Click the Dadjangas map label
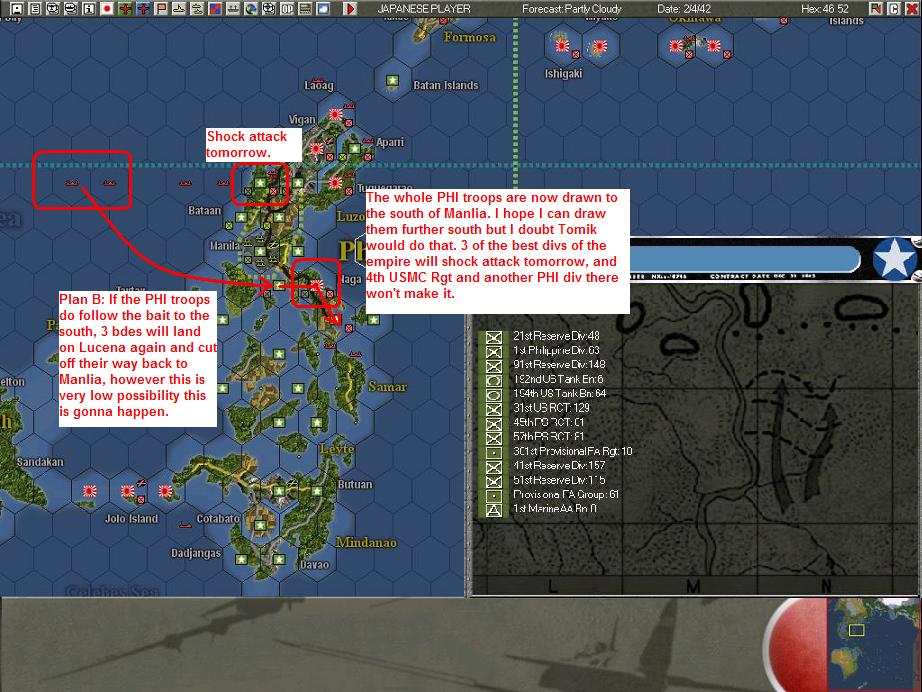 (196, 553)
